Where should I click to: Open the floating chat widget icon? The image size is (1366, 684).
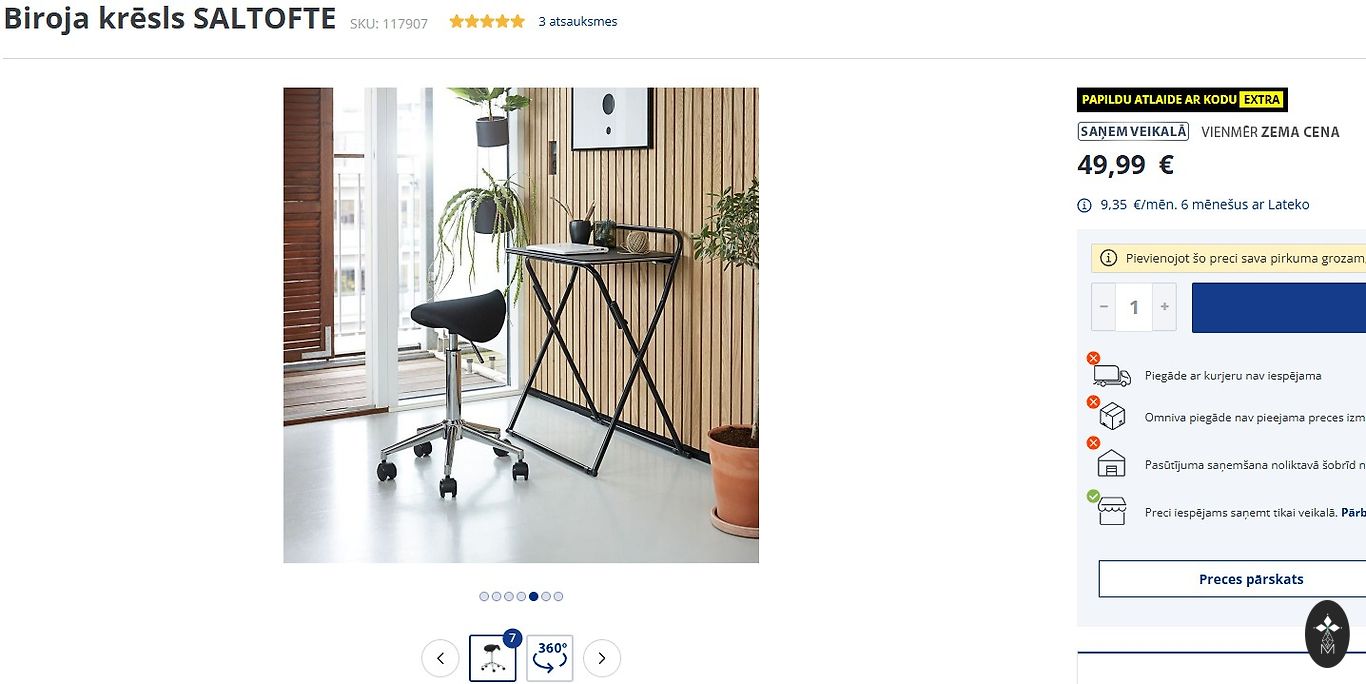click(1328, 634)
